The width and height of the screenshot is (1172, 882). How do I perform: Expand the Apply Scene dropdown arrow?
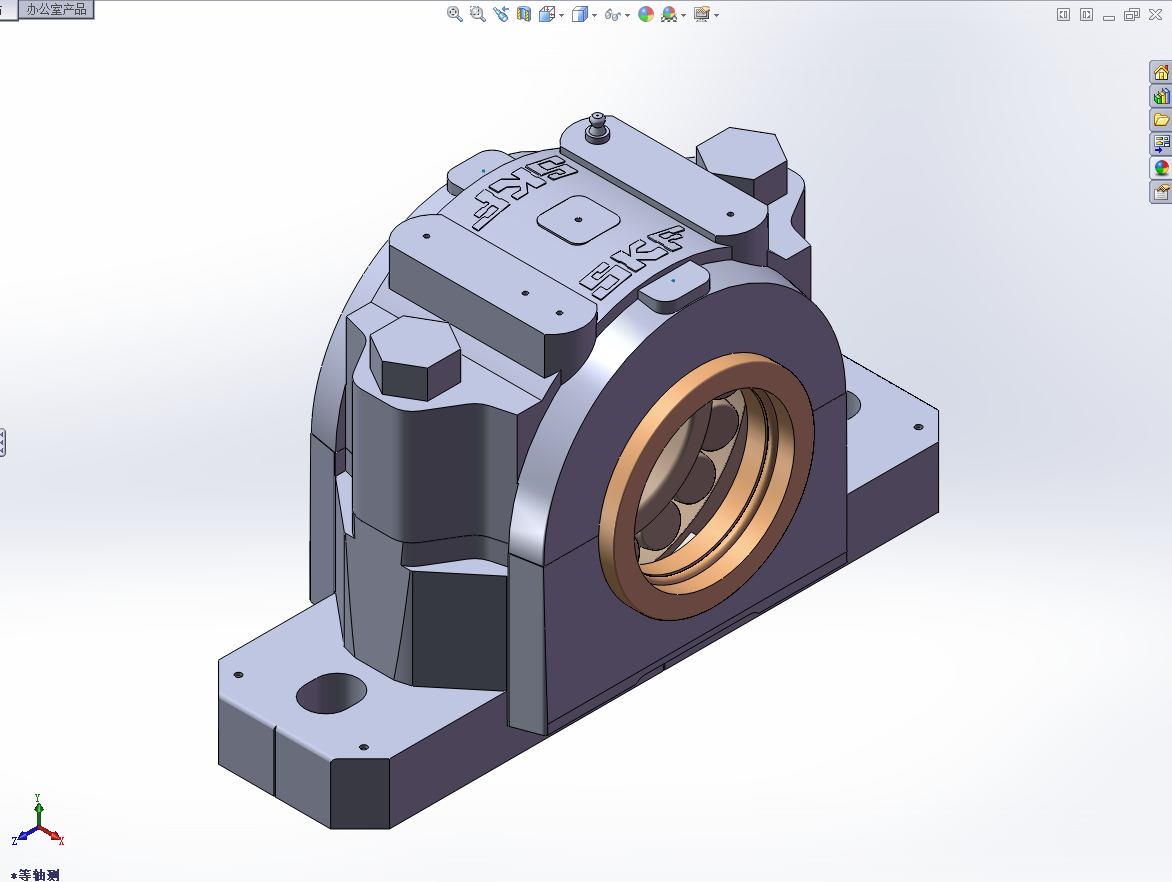tap(683, 15)
